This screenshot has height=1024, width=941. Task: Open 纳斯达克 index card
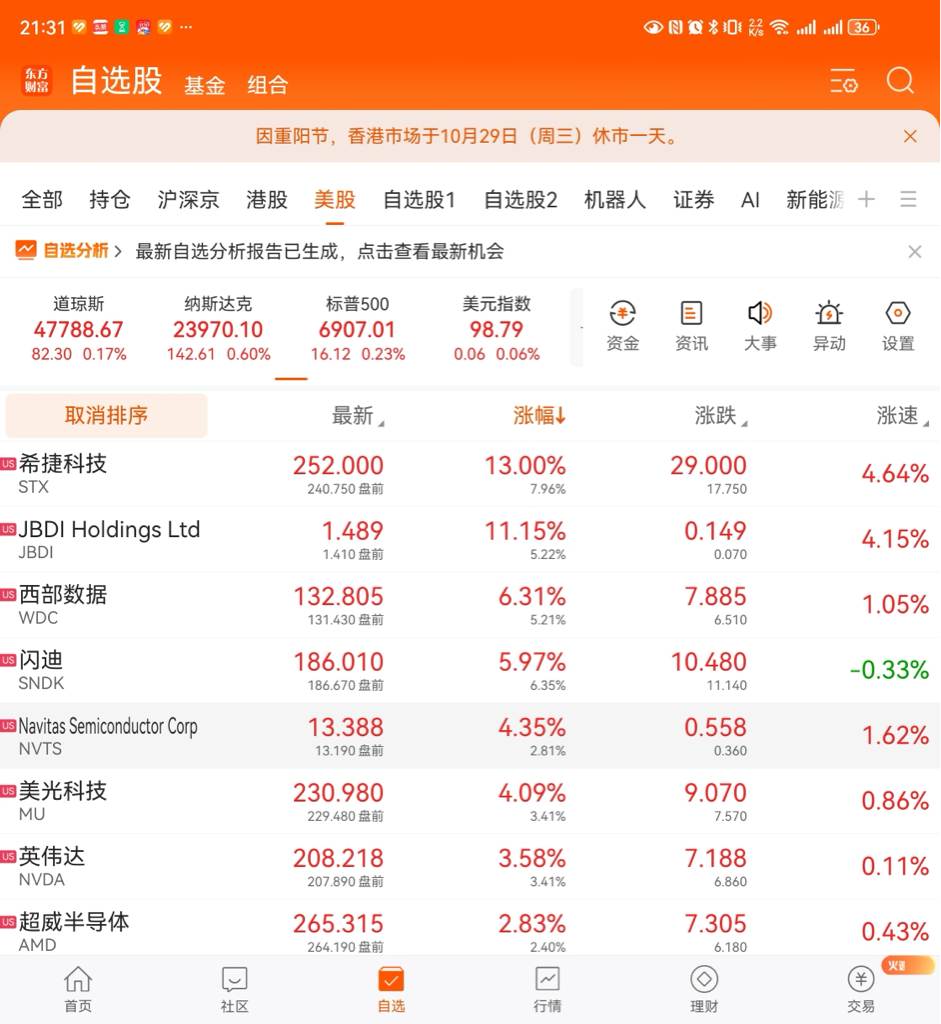pyautogui.click(x=218, y=328)
